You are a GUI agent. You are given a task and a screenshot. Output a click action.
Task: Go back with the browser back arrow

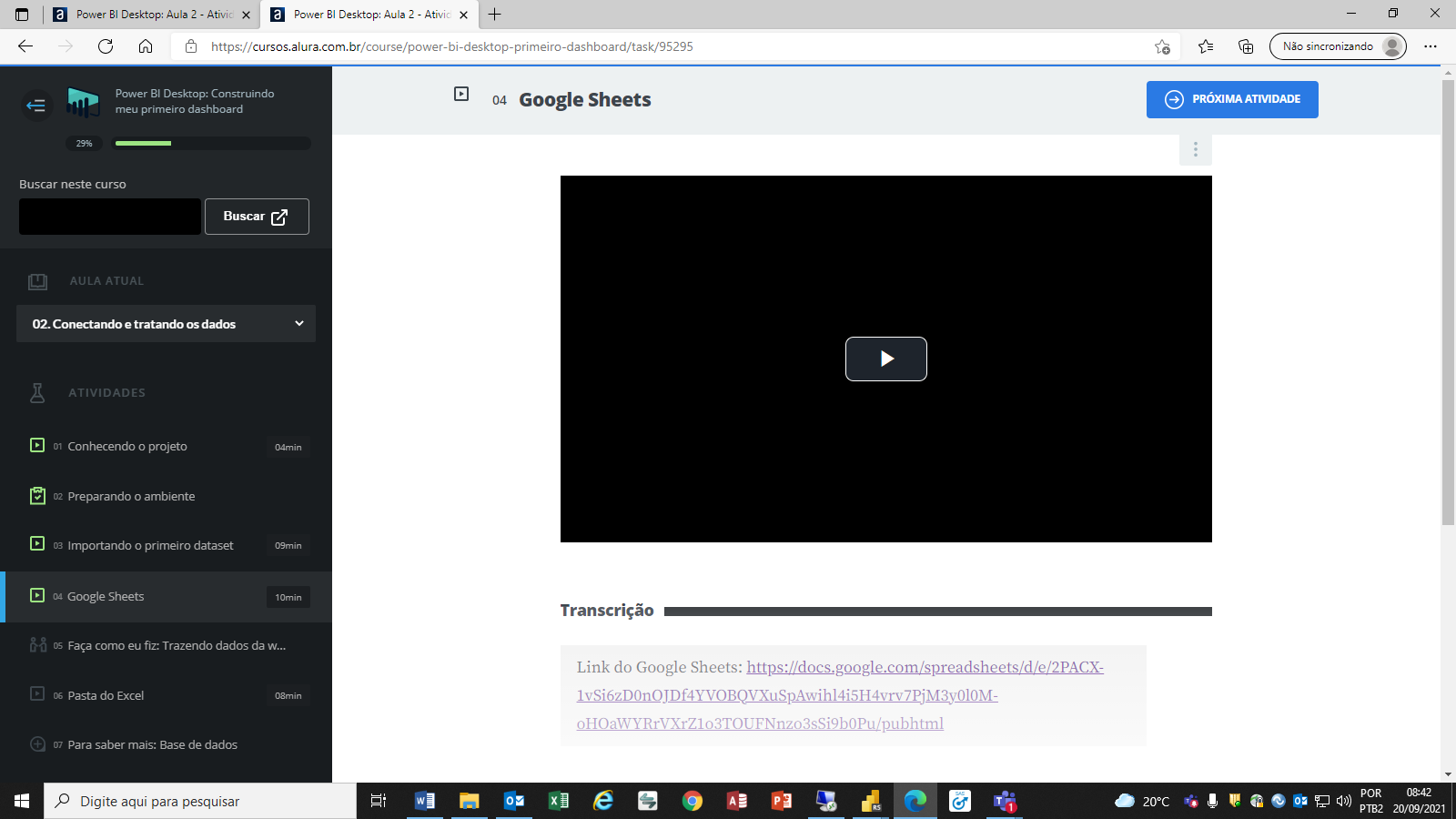tap(25, 46)
